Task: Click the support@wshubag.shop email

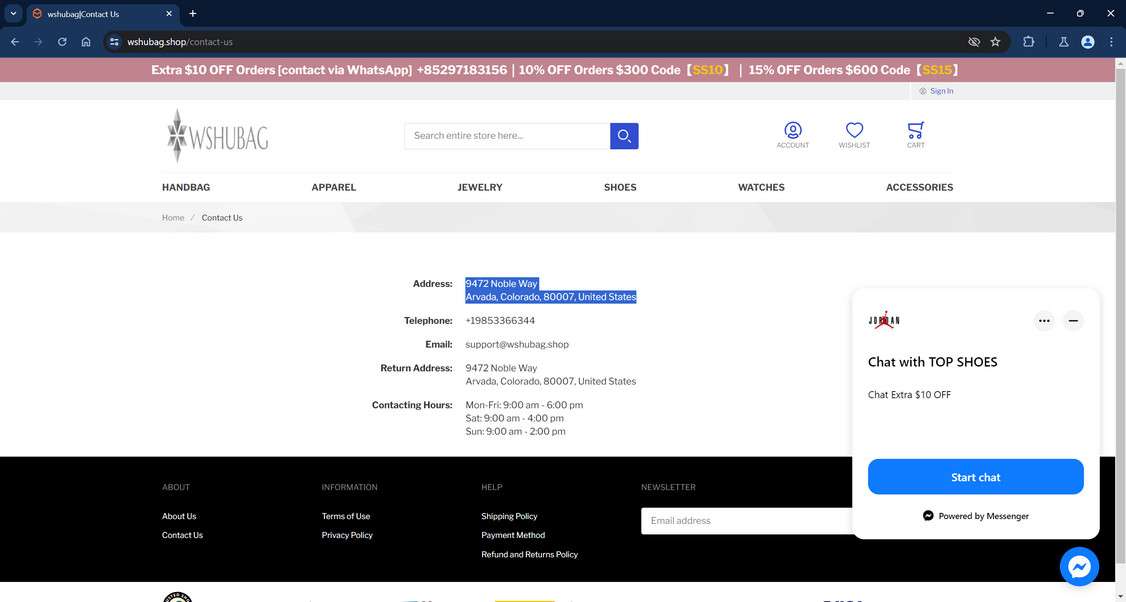Action: [x=517, y=344]
